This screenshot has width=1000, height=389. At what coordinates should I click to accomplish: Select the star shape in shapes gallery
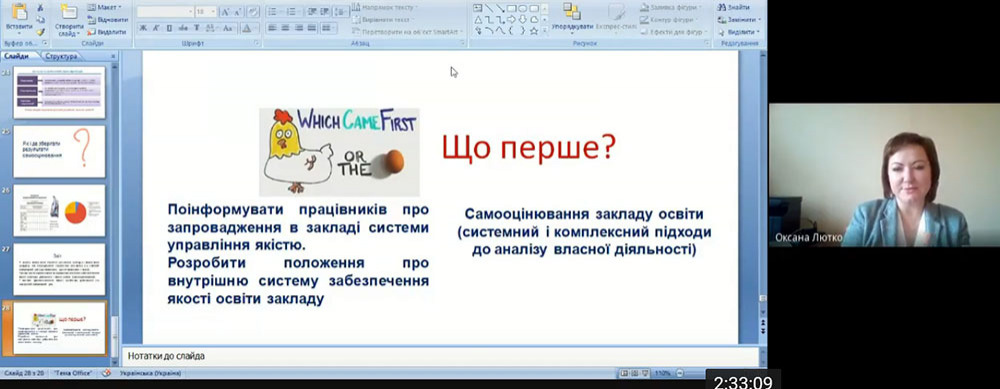534,31
